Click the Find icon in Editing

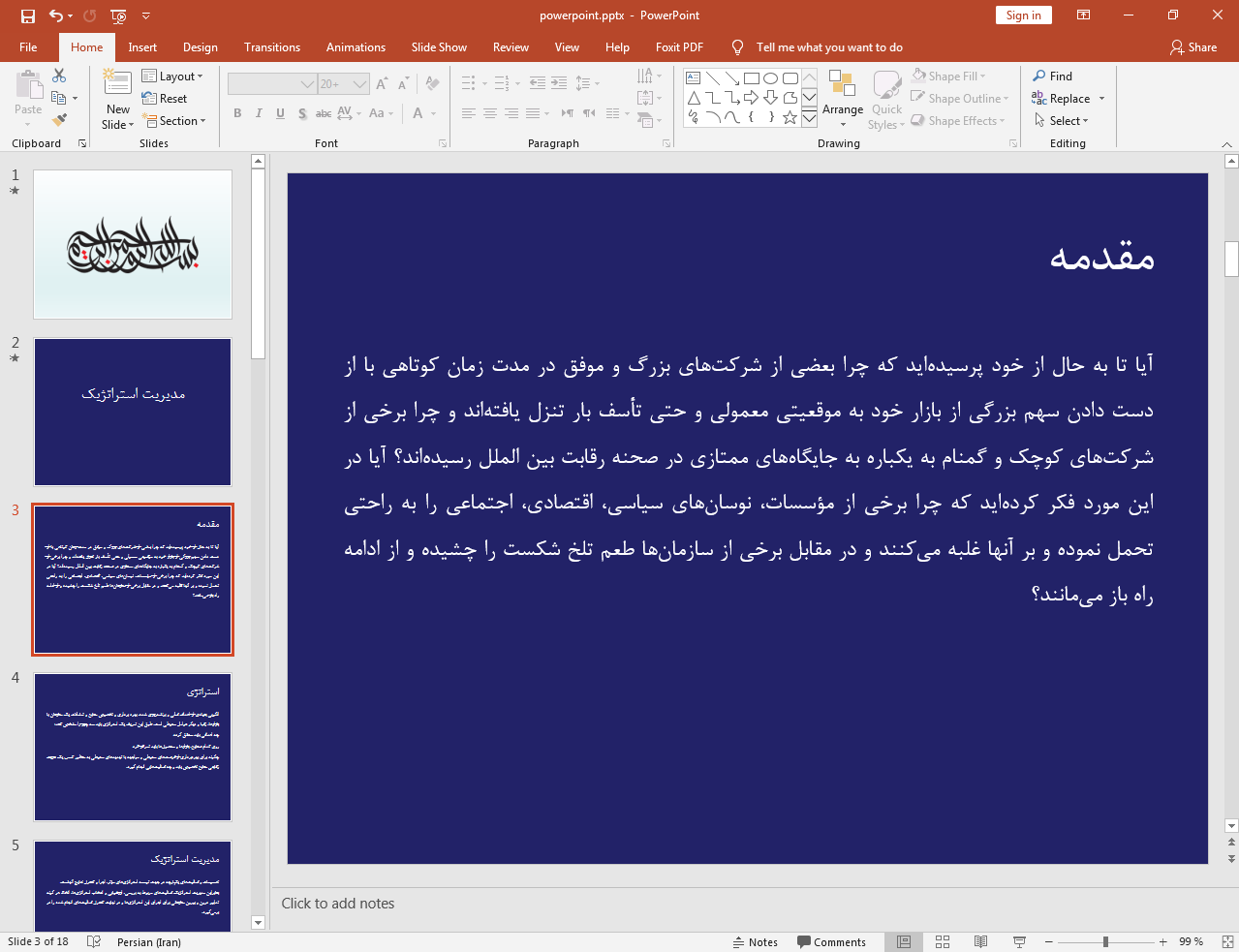pos(1052,77)
